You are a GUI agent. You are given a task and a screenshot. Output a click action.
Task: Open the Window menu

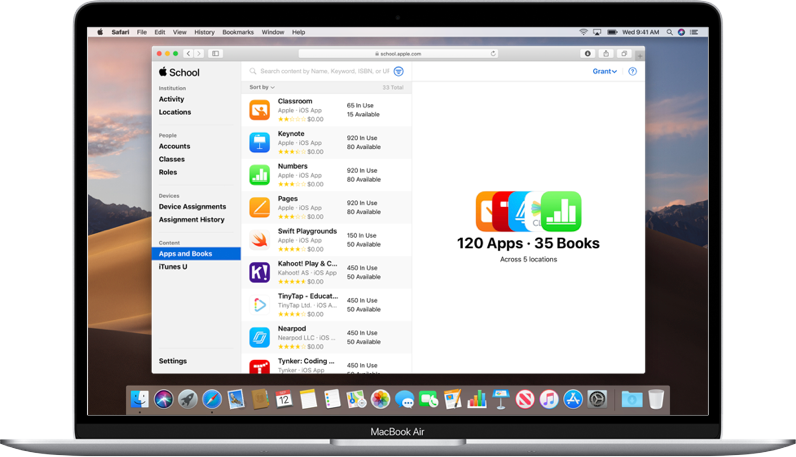point(273,32)
